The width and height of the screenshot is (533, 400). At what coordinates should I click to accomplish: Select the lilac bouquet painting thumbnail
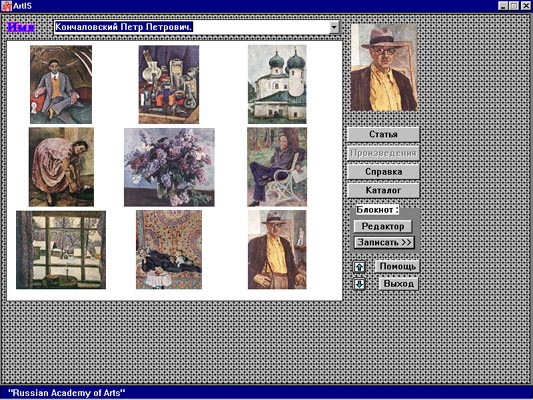[169, 167]
